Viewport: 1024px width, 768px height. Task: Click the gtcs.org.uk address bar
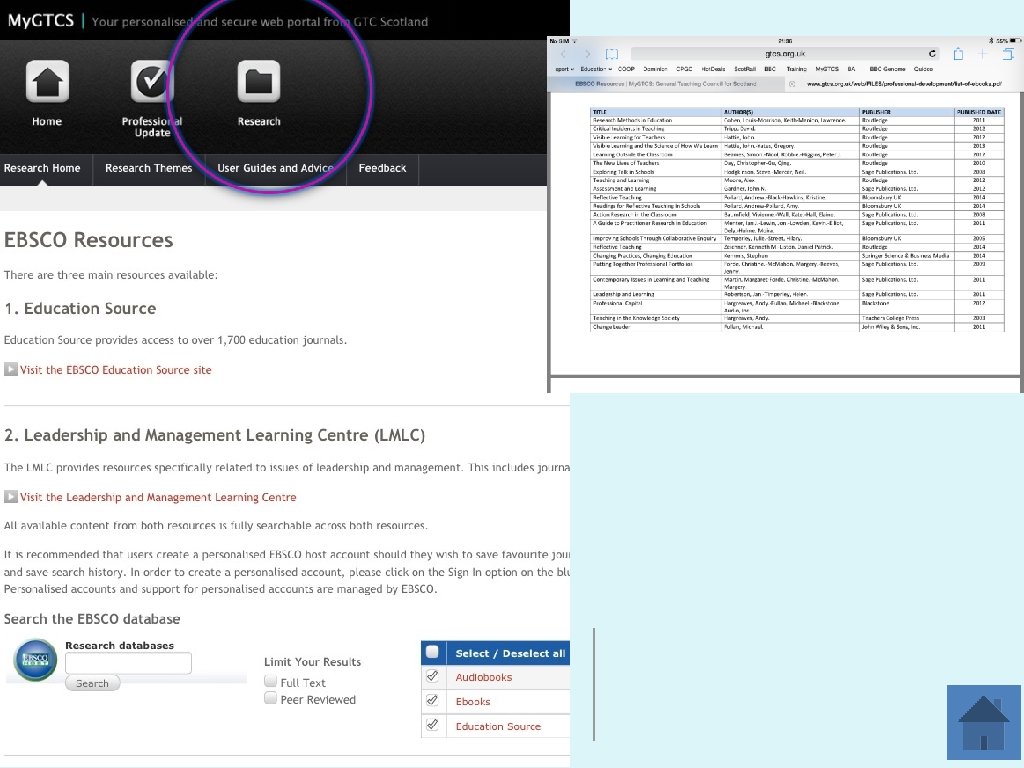(x=785, y=54)
